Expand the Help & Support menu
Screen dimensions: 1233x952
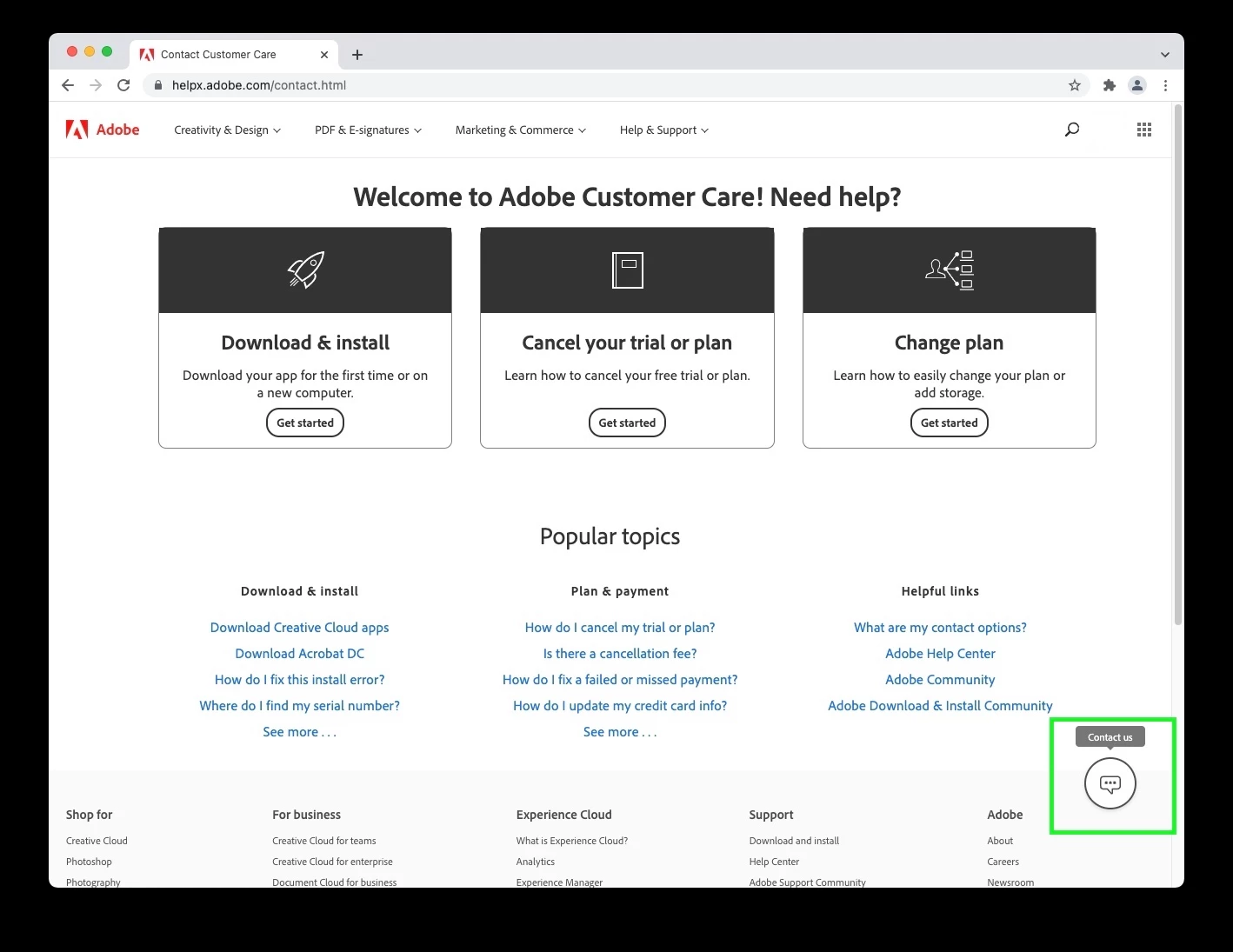[664, 130]
